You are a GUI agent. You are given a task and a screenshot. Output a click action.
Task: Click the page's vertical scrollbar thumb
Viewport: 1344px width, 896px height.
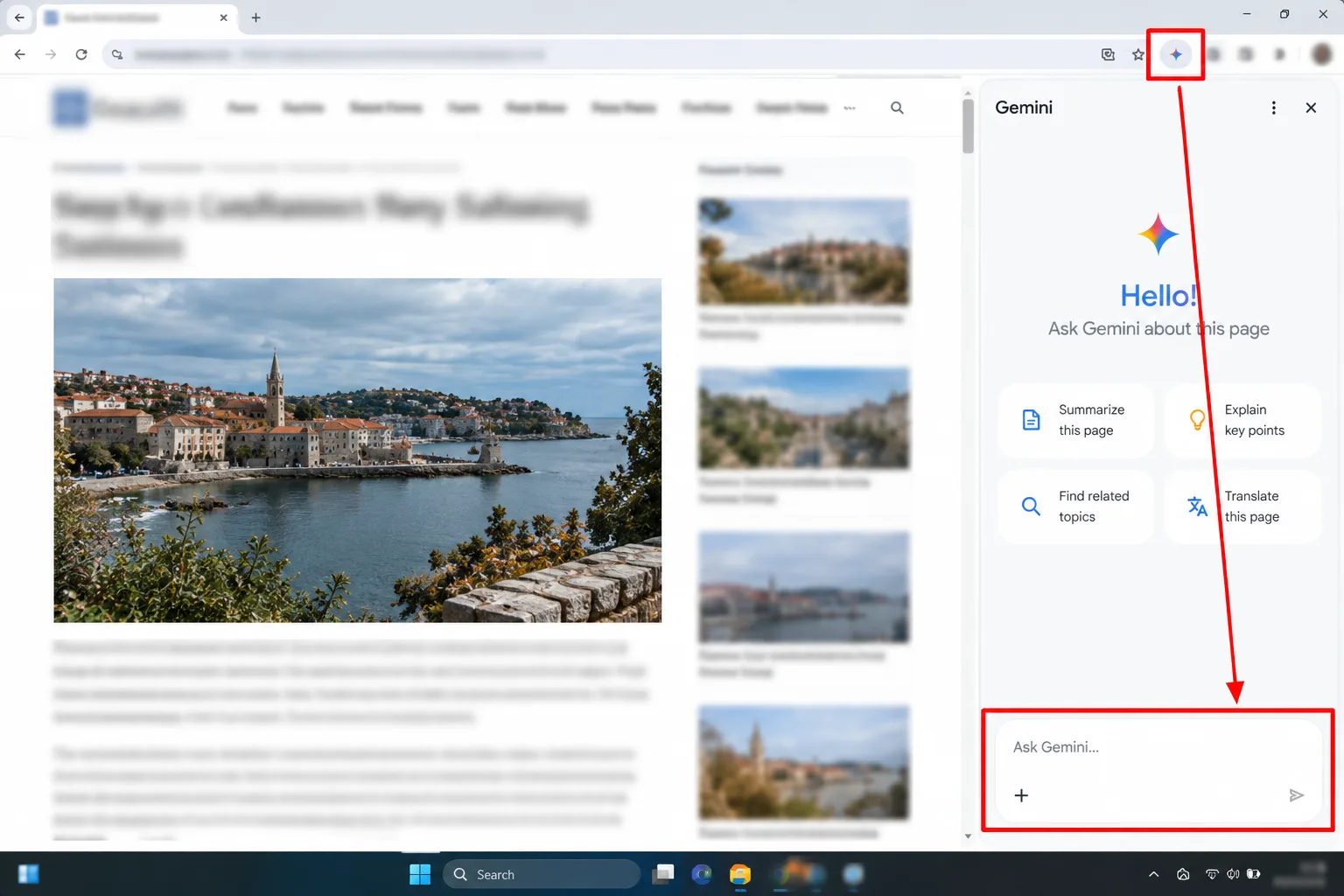tap(968, 126)
